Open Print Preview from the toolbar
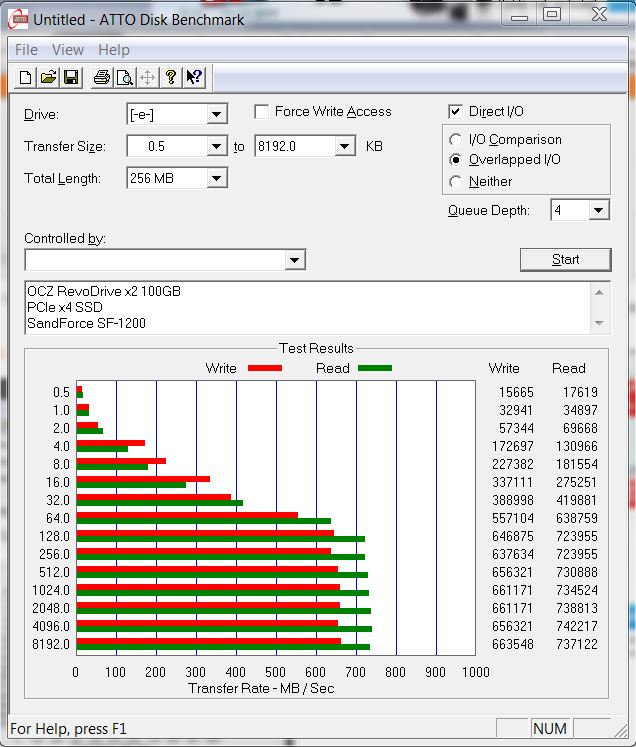Viewport: 636px width, 747px height. pyautogui.click(x=124, y=78)
